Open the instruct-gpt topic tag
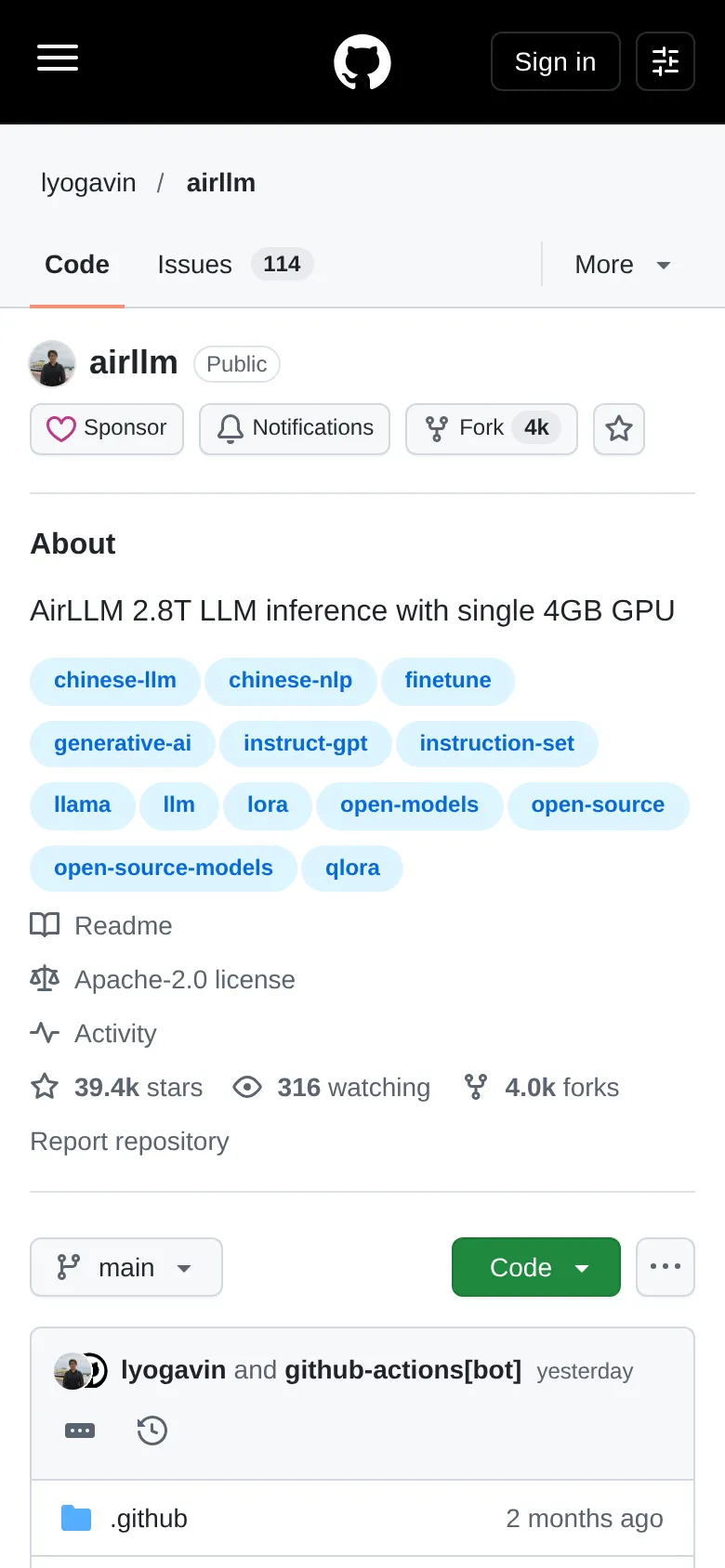The image size is (725, 1568). 306,744
